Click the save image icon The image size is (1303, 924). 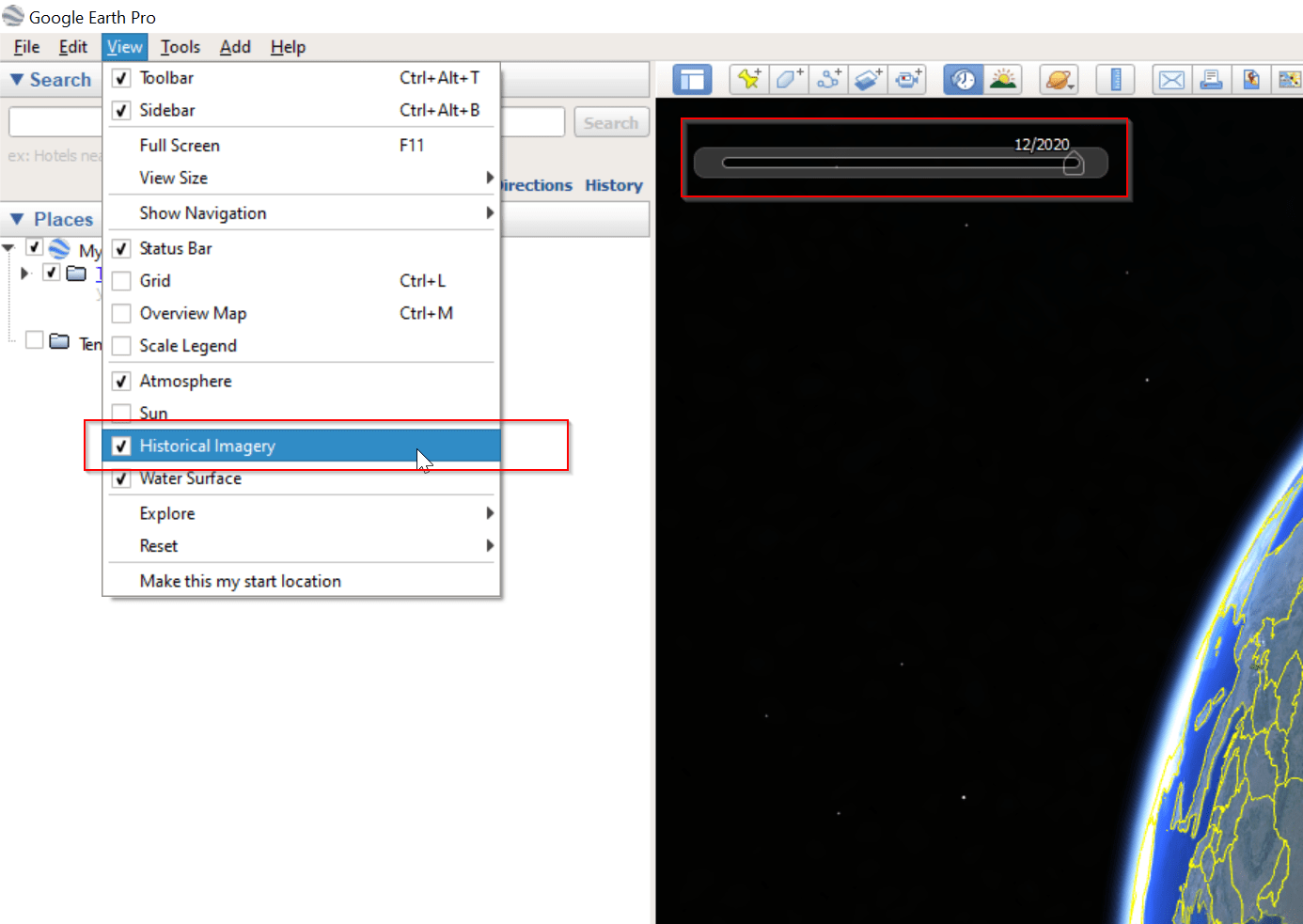click(x=1250, y=80)
